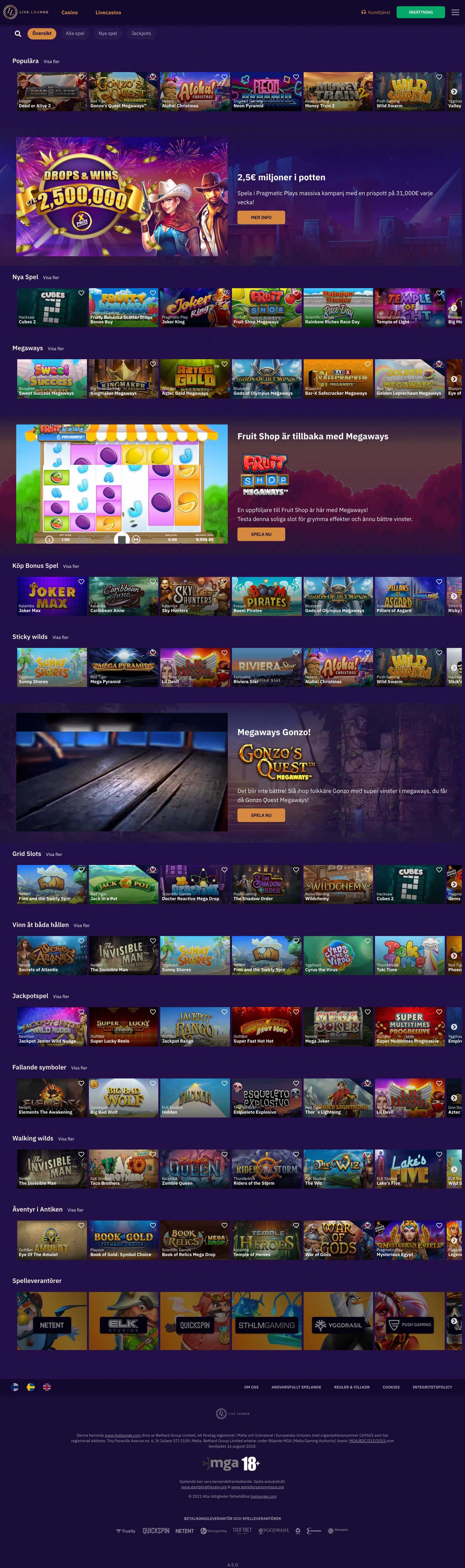Advance the Köp Bonus Spel carousel arrow
Screen dimensions: 465x1568
pyautogui.click(x=454, y=596)
